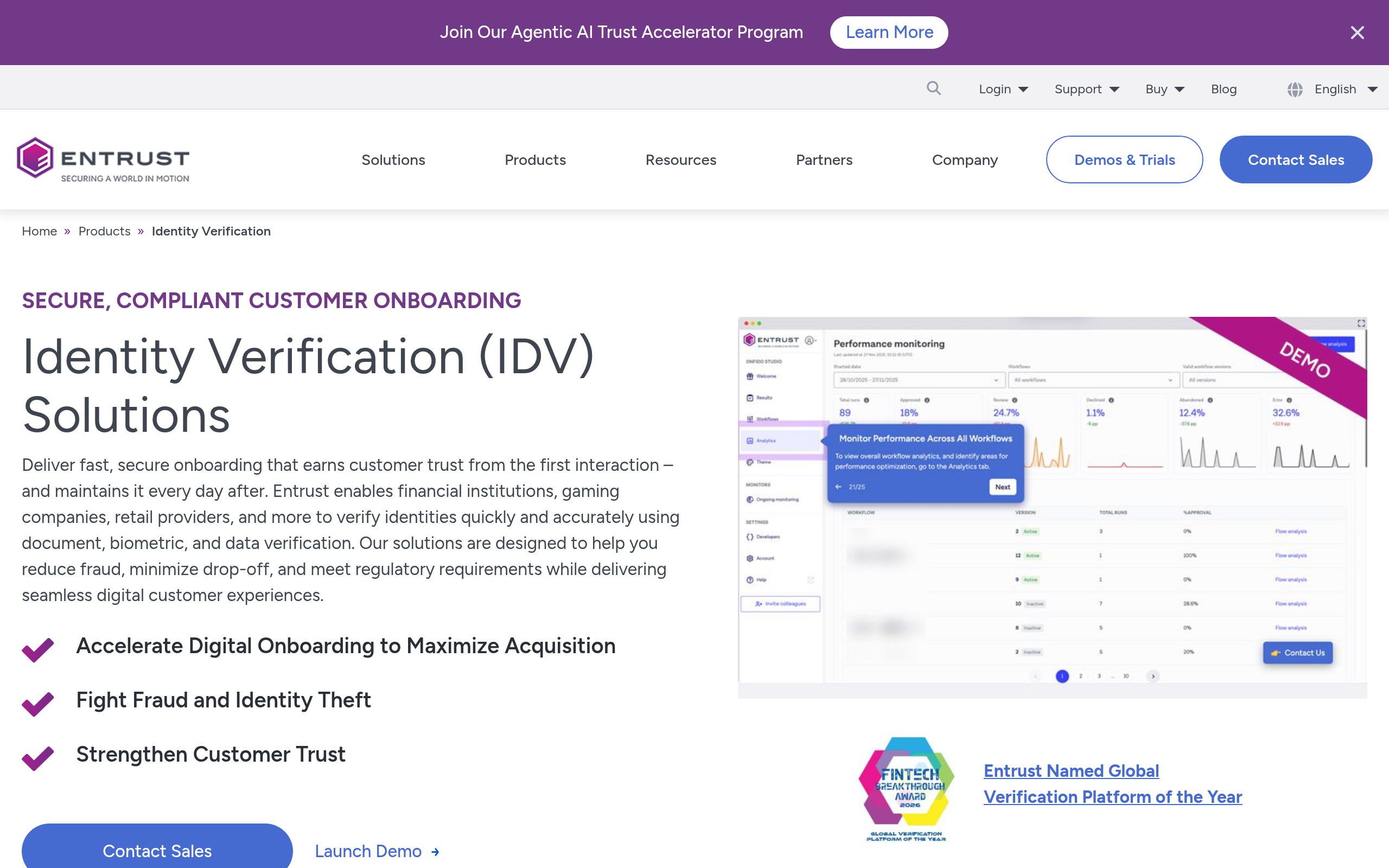Click Contact Us in the demo preview
Image resolution: width=1389 pixels, height=868 pixels.
[x=1298, y=653]
